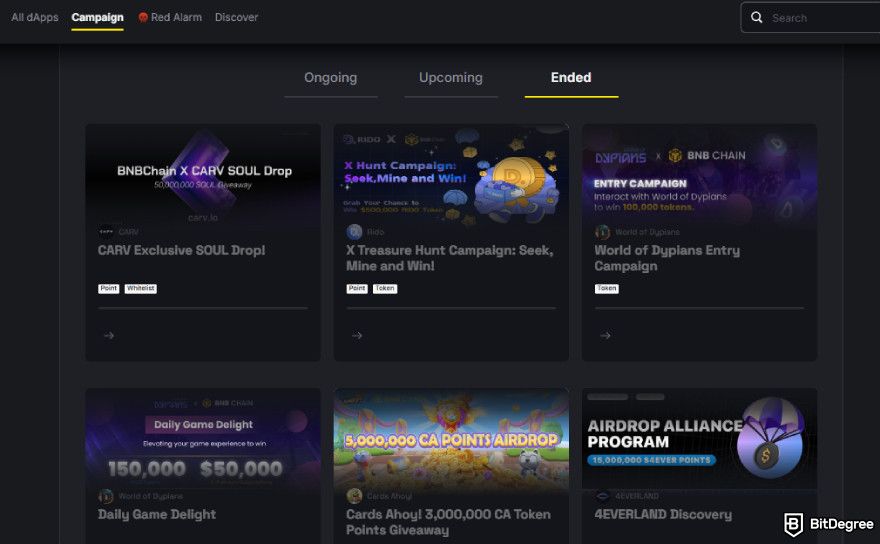Image resolution: width=880 pixels, height=544 pixels.
Task: Open the CARV Exclusive SOUL Drop! title
Action: pyautogui.click(x=181, y=250)
